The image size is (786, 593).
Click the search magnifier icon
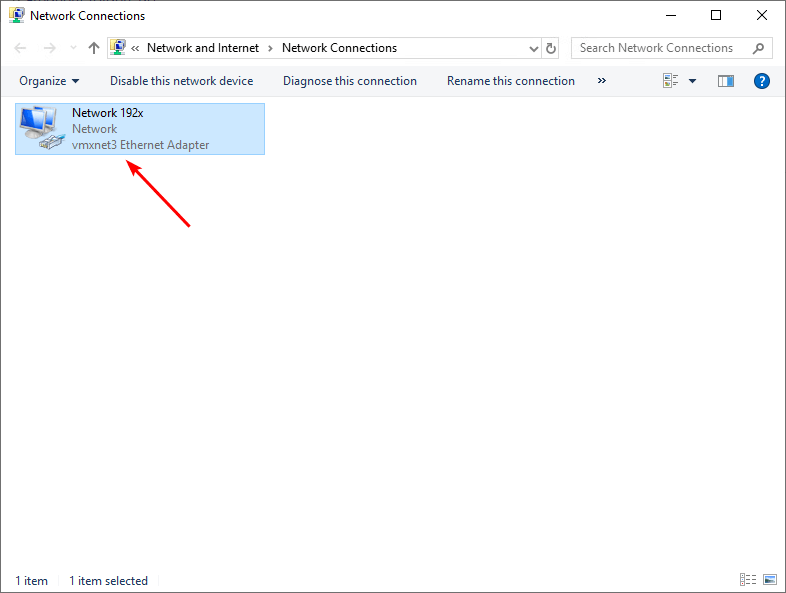tap(758, 48)
